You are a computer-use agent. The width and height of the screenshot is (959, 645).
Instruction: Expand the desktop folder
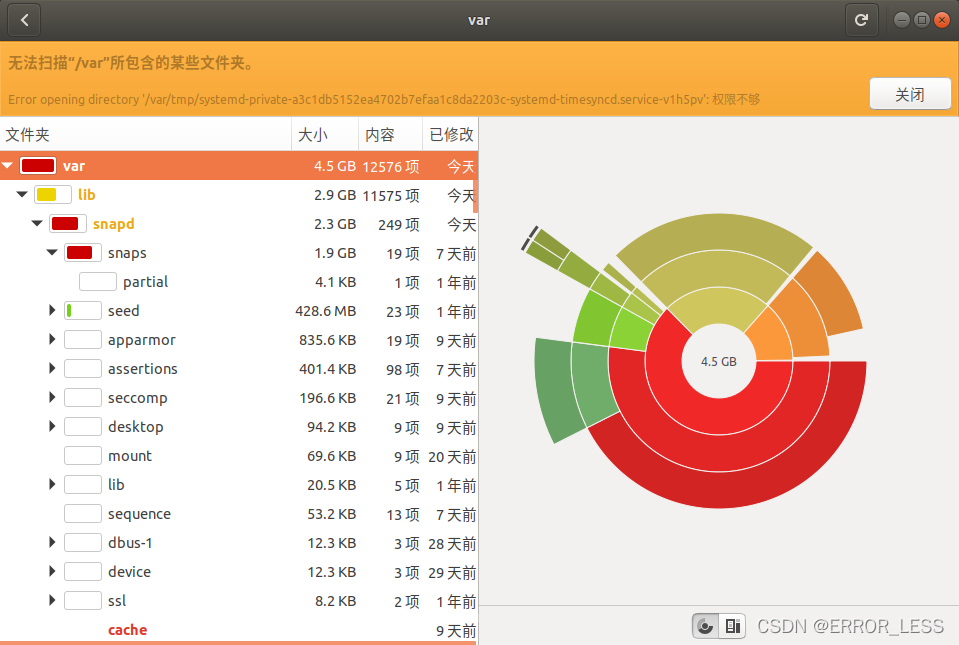52,426
